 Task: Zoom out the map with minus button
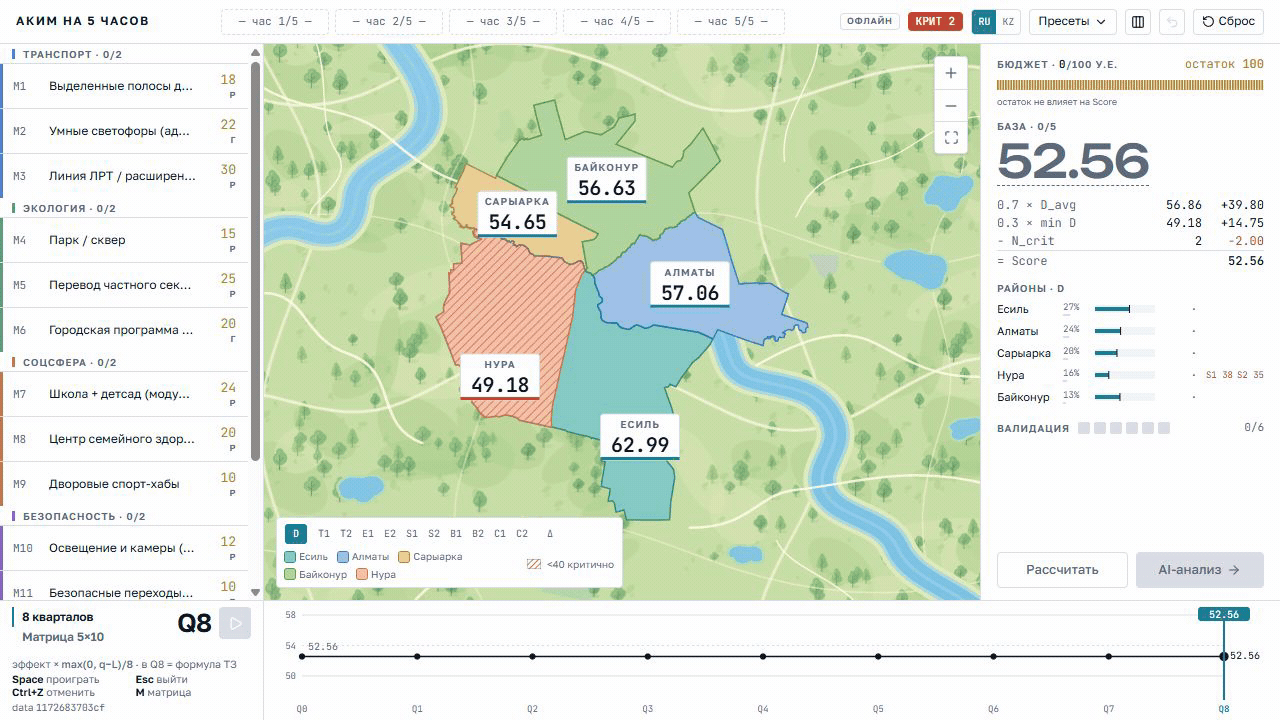tap(950, 106)
